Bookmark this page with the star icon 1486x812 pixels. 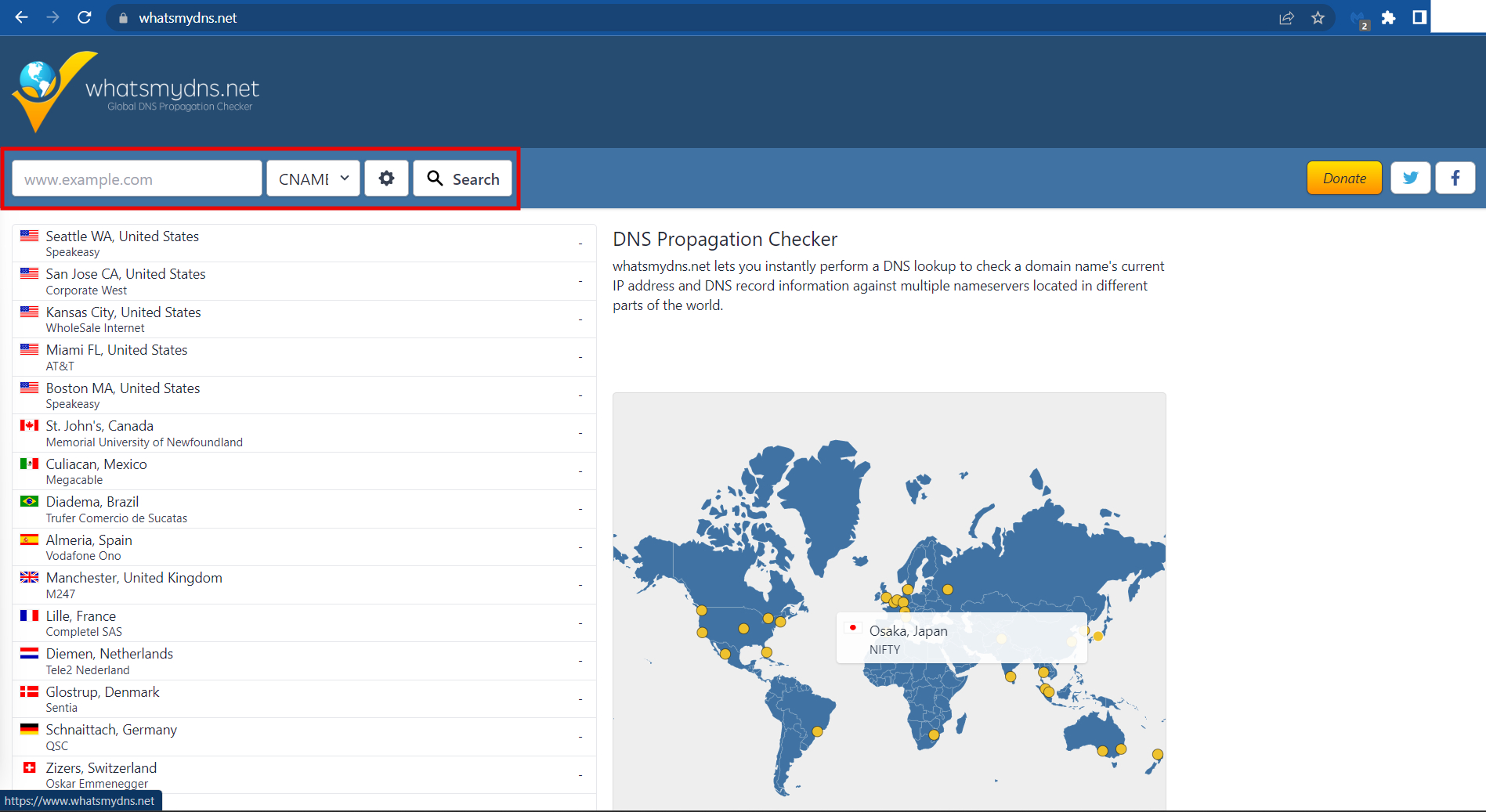1318,18
